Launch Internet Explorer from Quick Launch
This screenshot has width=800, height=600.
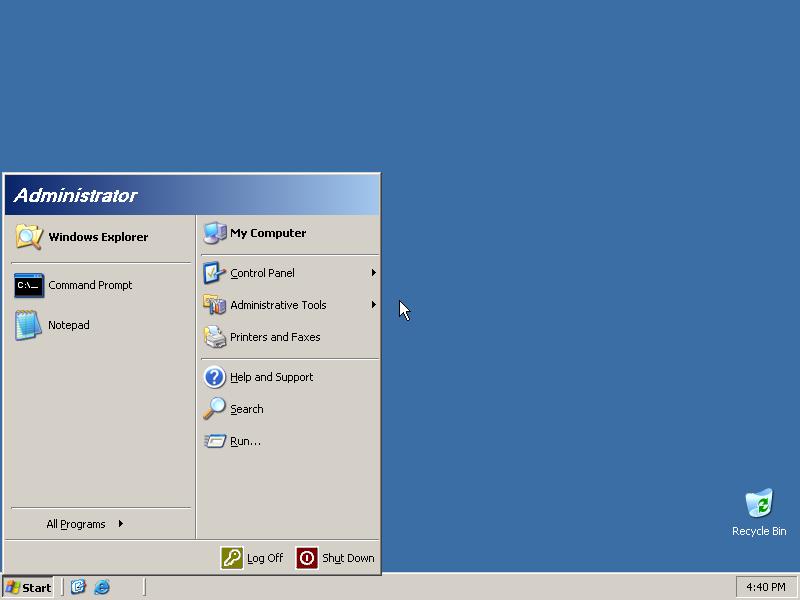click(x=101, y=588)
